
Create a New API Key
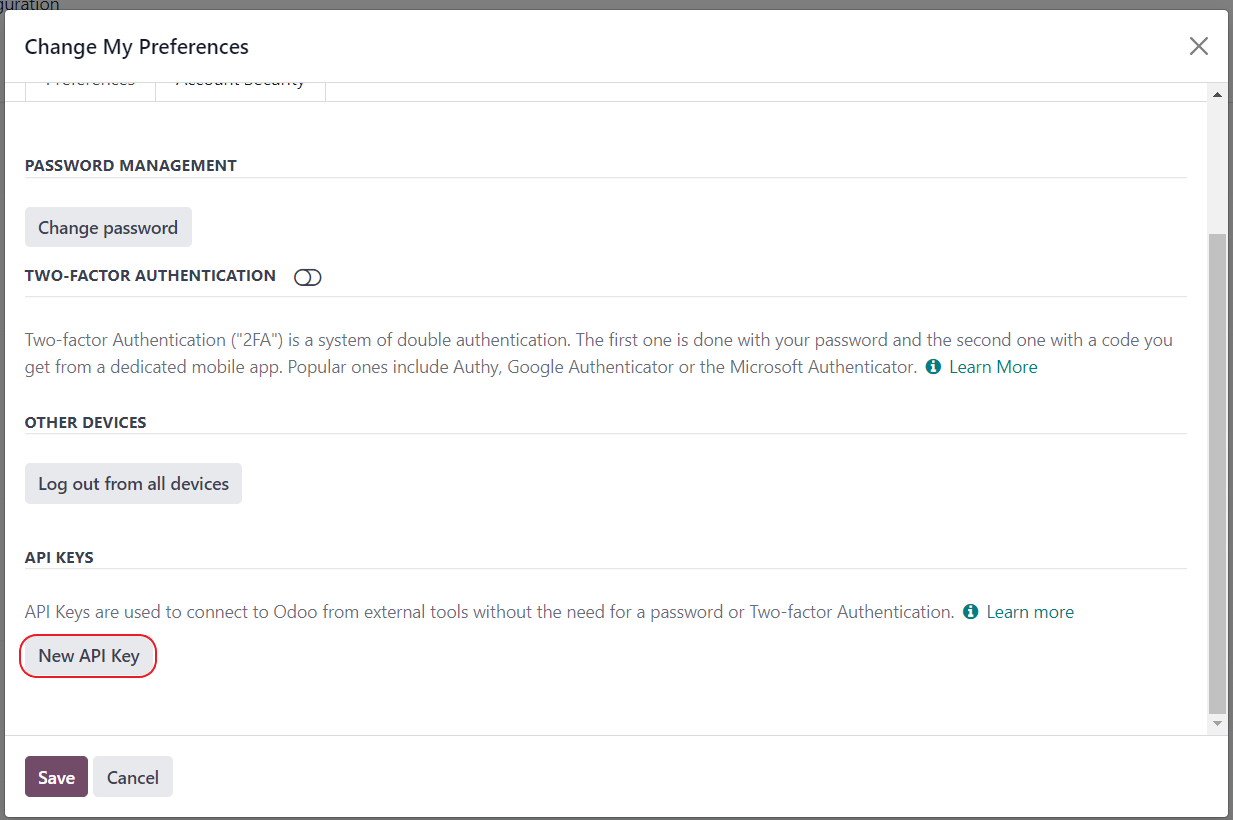click(88, 656)
